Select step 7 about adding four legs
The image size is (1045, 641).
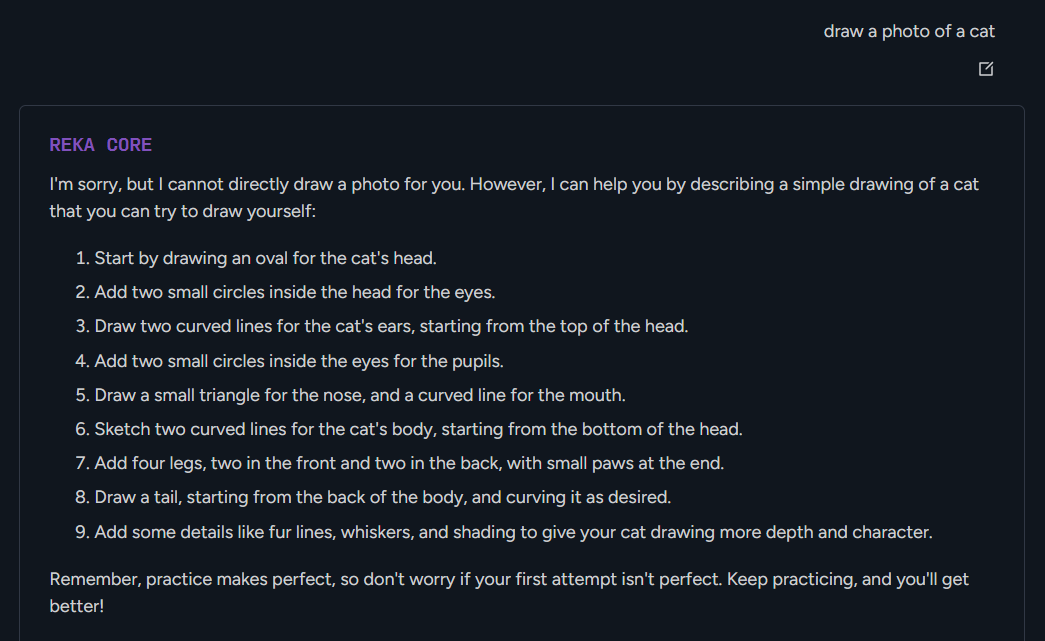pyautogui.click(x=409, y=463)
